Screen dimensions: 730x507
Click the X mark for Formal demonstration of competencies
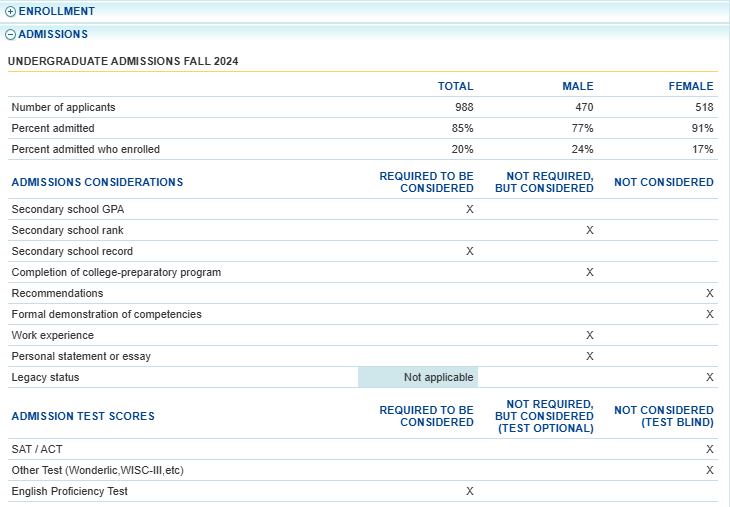[710, 314]
